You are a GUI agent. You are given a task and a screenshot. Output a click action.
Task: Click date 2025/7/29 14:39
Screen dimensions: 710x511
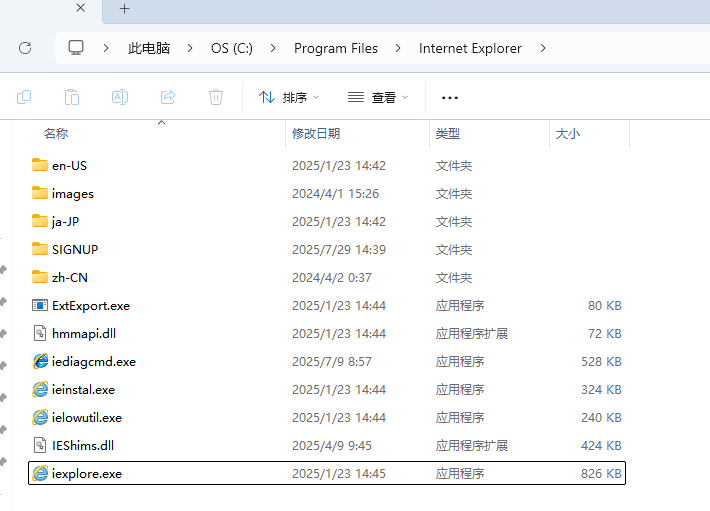339,249
